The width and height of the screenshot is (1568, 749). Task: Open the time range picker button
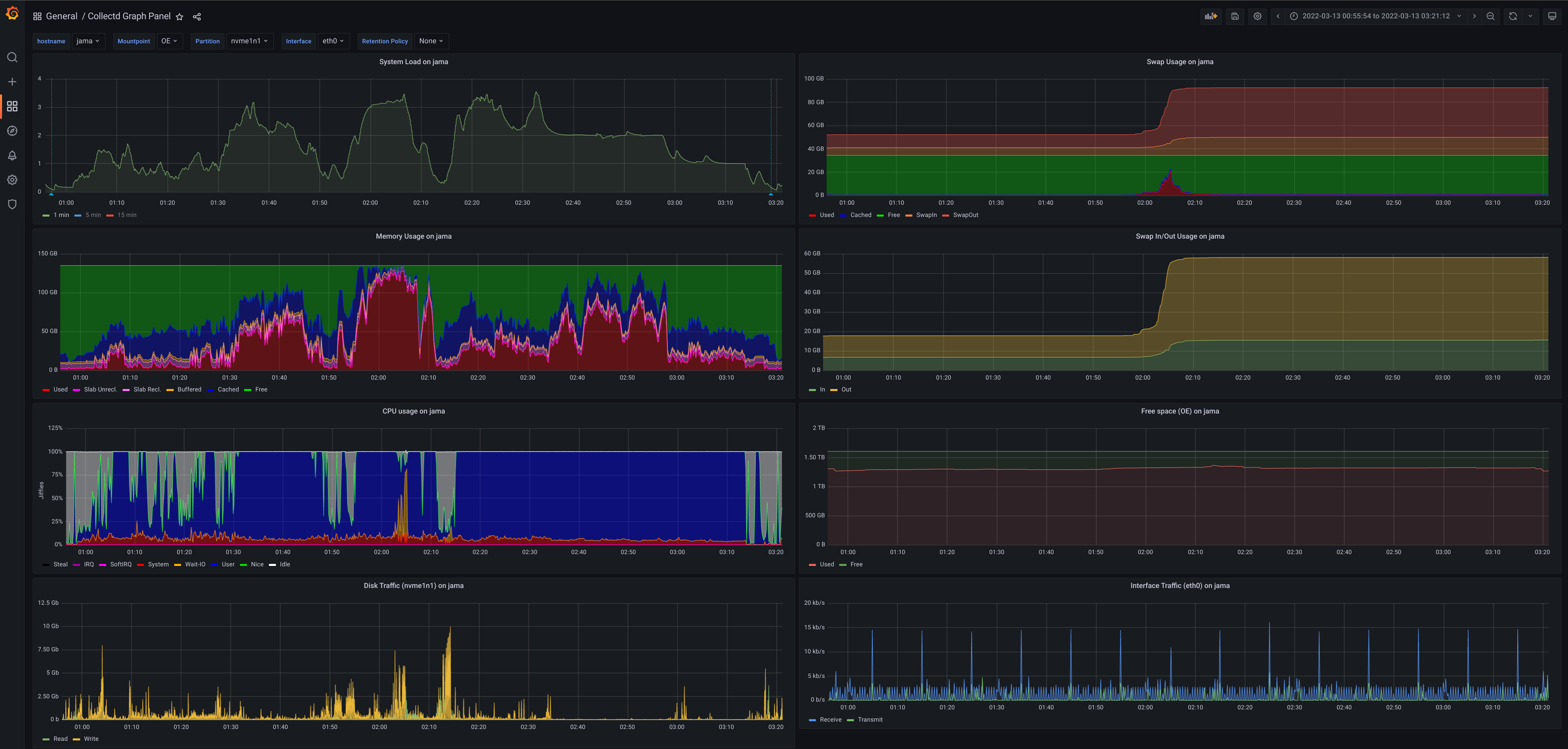click(x=1375, y=16)
